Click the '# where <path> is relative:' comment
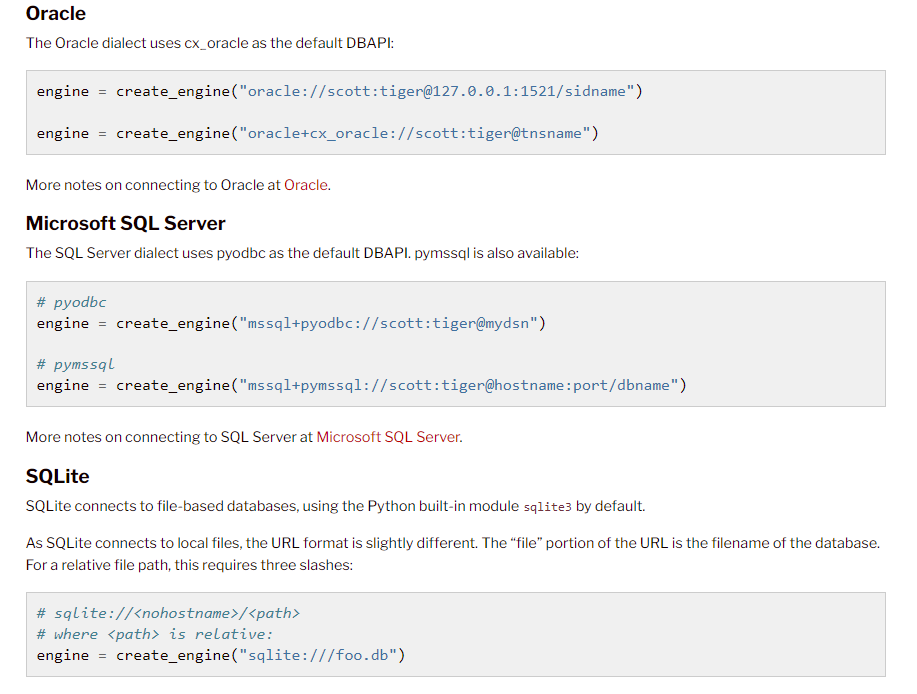 (x=155, y=634)
